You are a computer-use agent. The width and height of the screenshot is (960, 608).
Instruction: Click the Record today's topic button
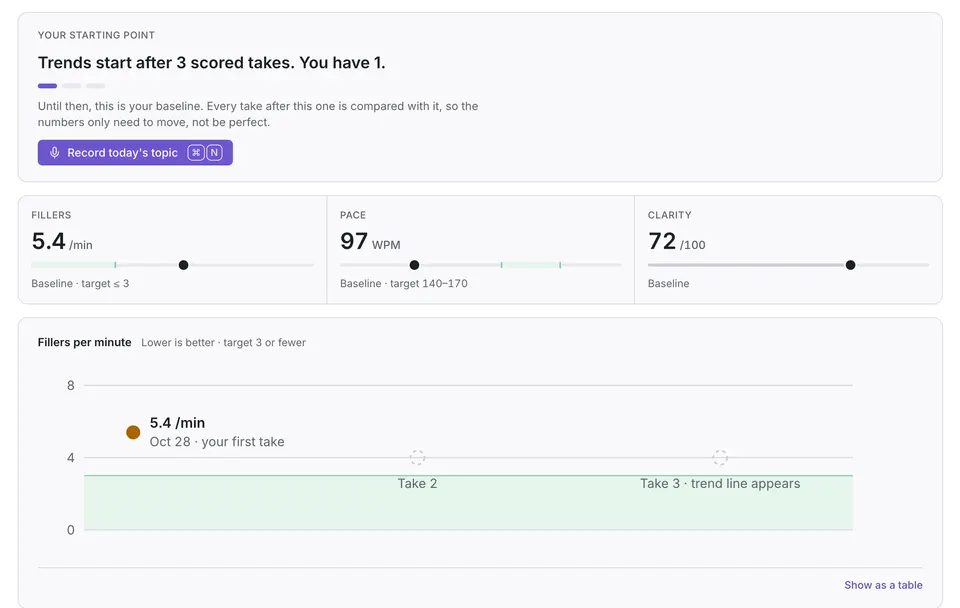point(135,152)
